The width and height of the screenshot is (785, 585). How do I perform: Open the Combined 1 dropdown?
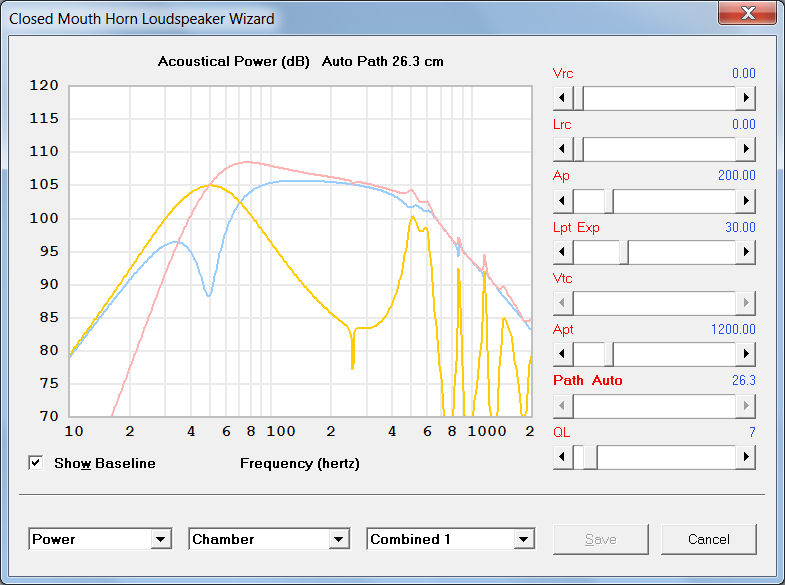point(523,539)
